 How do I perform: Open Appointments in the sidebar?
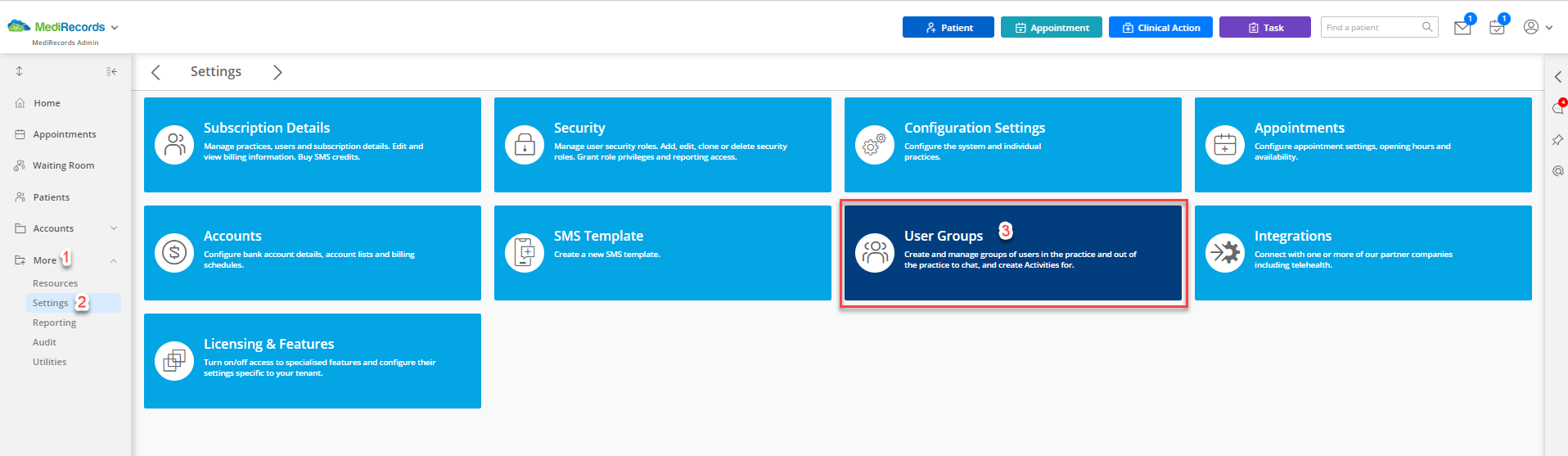point(65,134)
